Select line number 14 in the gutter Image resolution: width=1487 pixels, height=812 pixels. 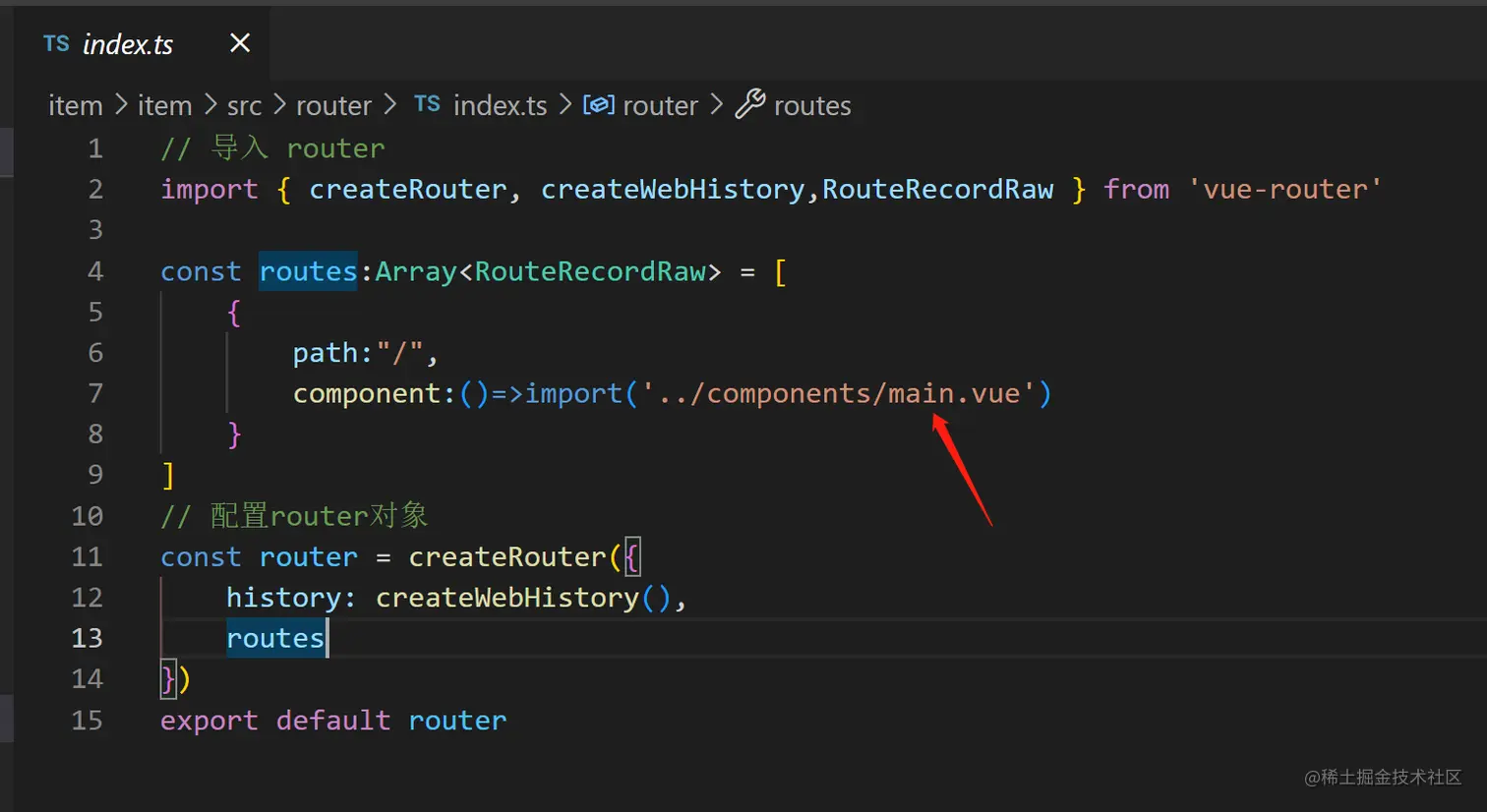click(x=87, y=679)
